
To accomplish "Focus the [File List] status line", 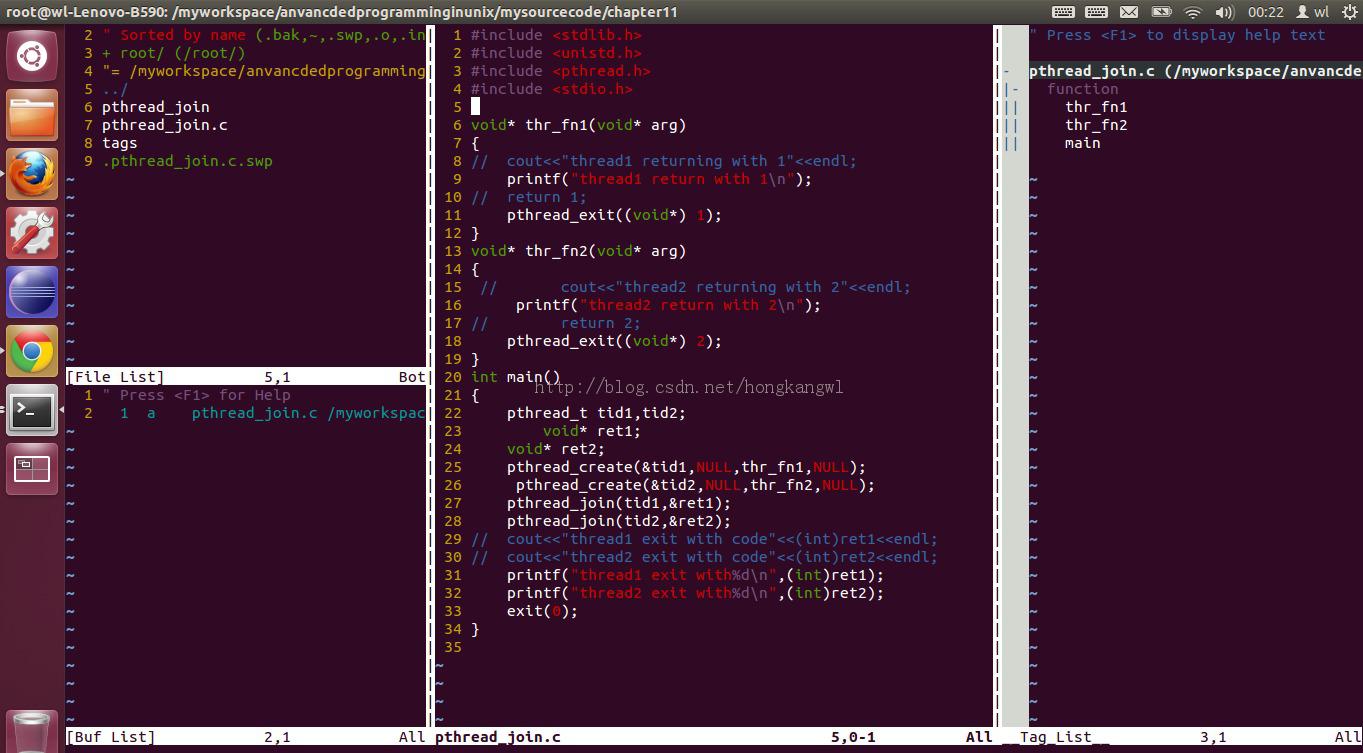I will click(247, 377).
